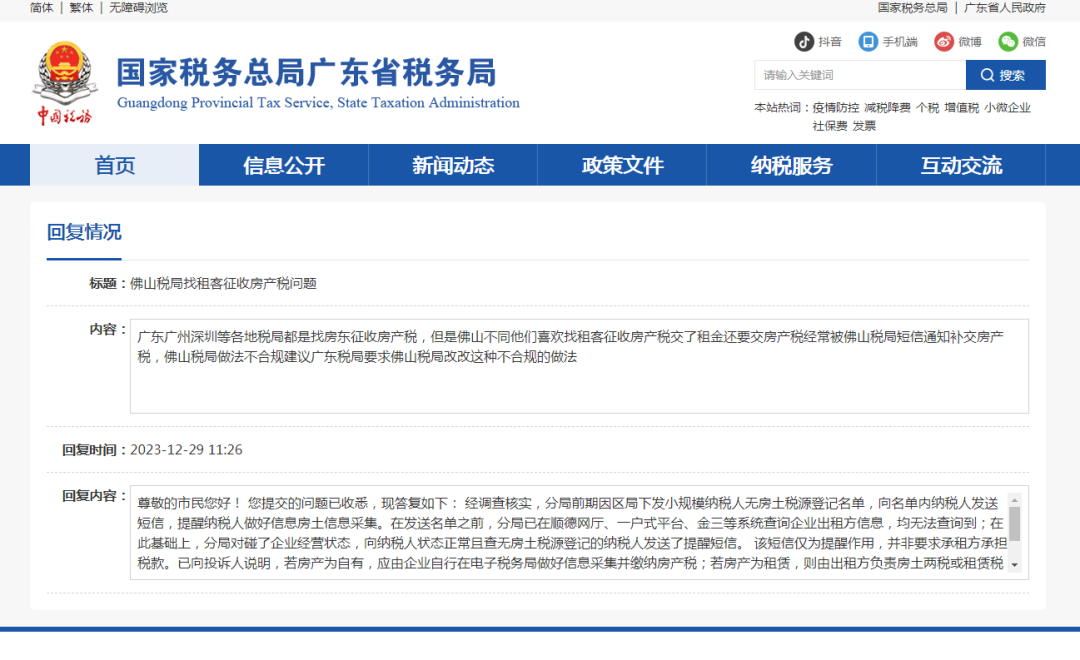Click the 减税降费 hot keyword
1080x660 pixels.
click(x=887, y=108)
